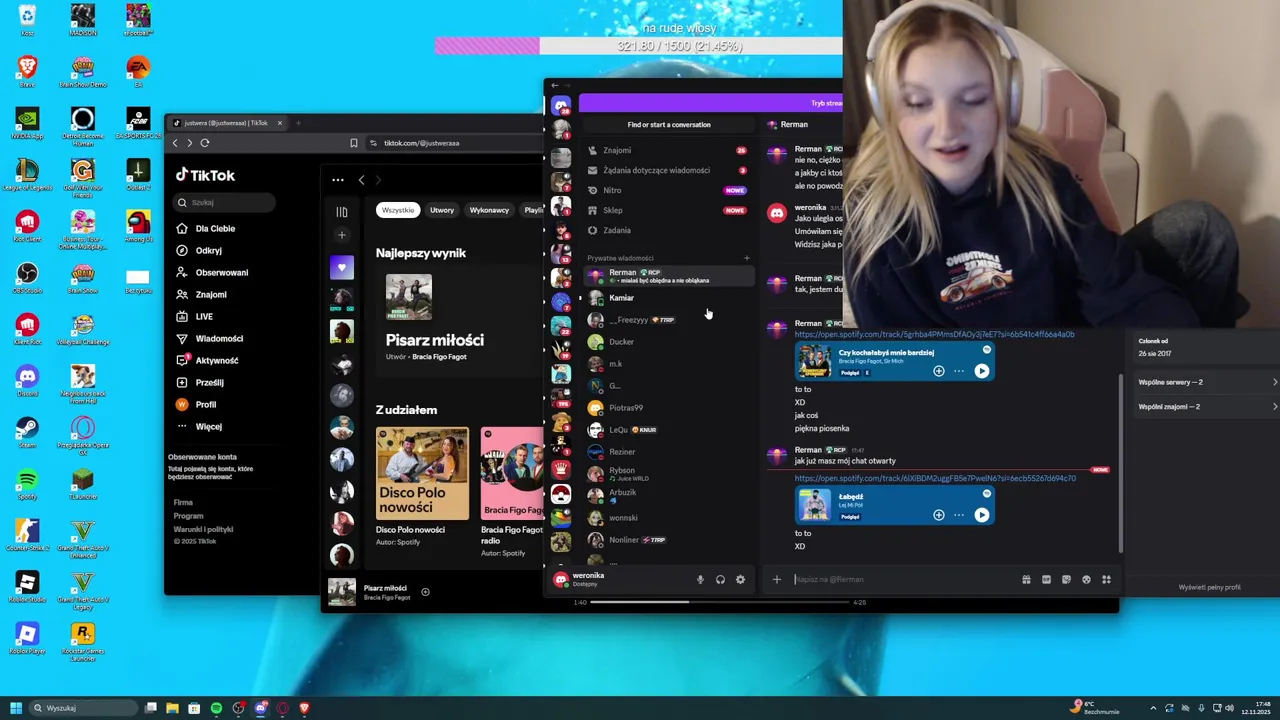This screenshot has width=1280, height=720.
Task: Open Żądania dotyczące wiadomości in Discord
Action: (x=669, y=170)
